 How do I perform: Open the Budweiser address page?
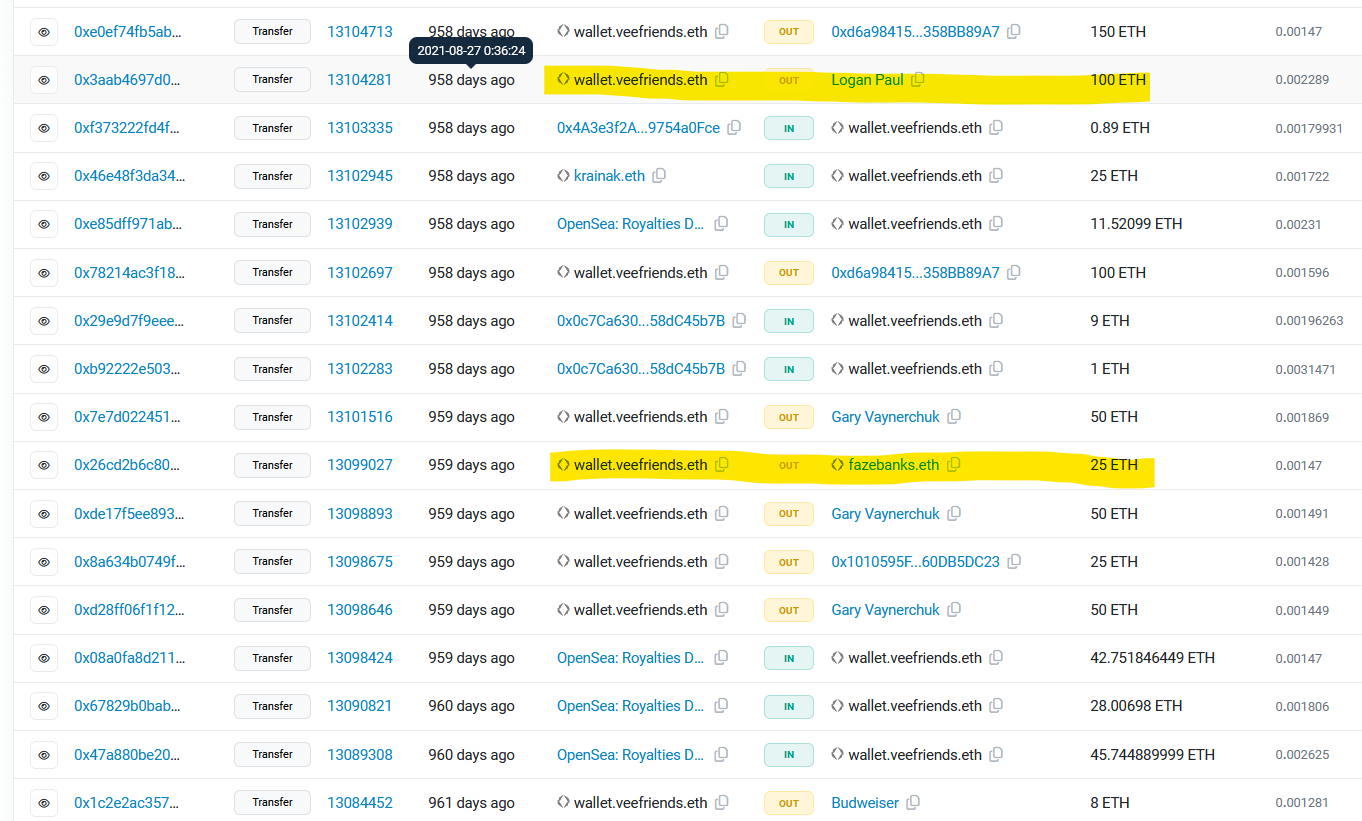pos(865,803)
